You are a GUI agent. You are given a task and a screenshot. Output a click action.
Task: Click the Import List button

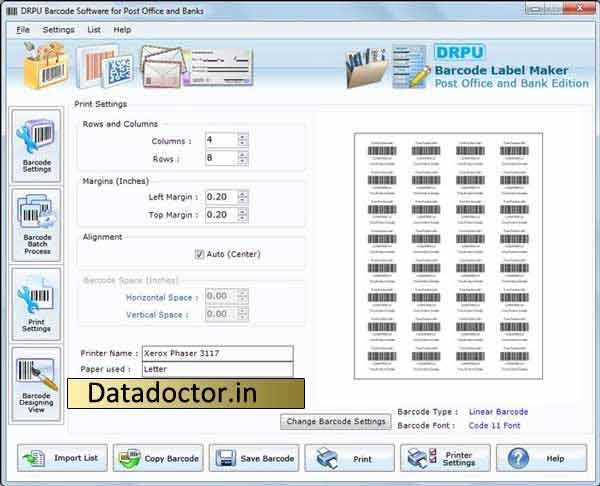(62, 458)
